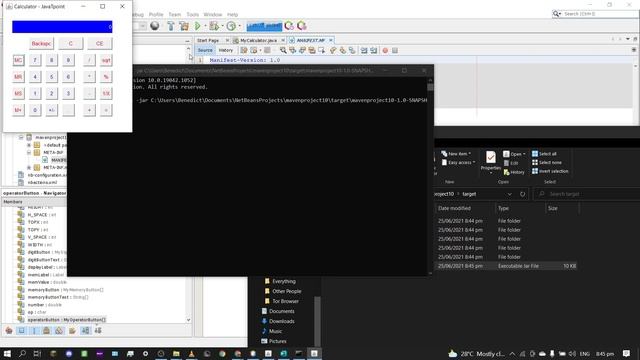Click the C clear button in Calculator

point(71,43)
